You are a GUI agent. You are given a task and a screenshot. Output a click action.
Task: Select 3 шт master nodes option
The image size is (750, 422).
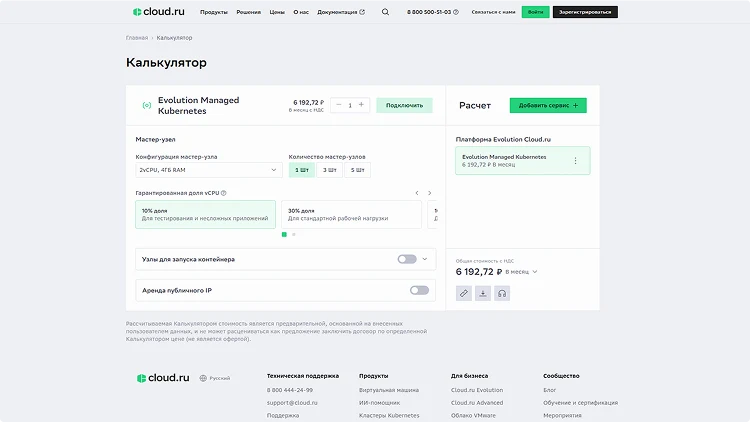point(329,170)
